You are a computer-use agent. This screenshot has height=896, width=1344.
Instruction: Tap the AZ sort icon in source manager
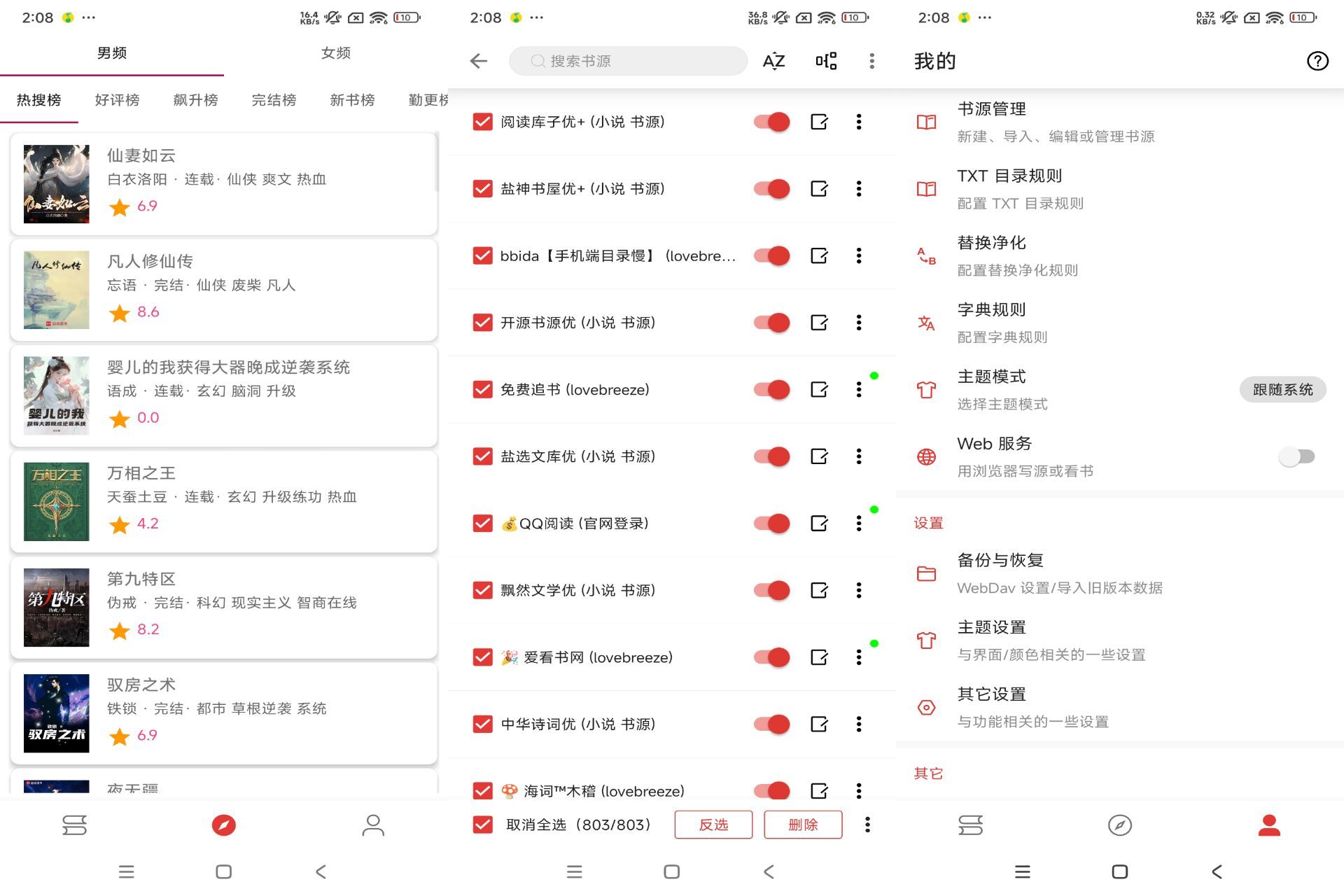pos(772,61)
